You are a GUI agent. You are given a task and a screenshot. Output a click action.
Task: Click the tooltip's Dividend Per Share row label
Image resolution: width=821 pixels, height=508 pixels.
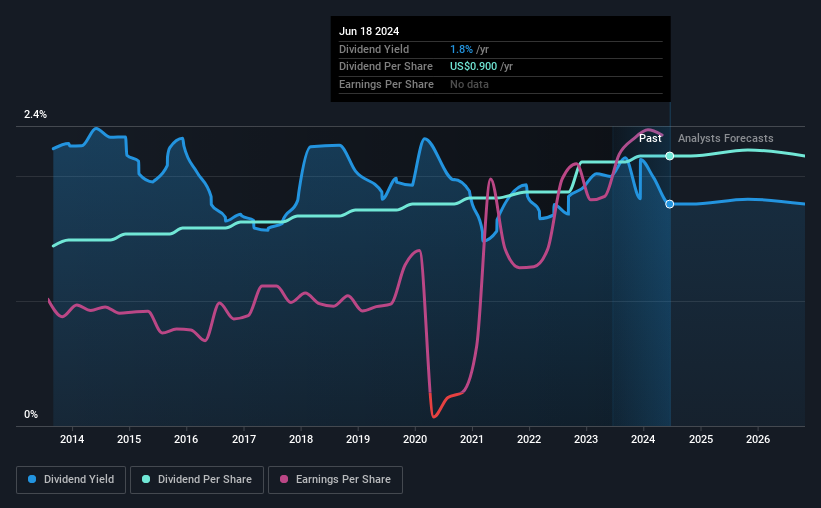coord(386,67)
